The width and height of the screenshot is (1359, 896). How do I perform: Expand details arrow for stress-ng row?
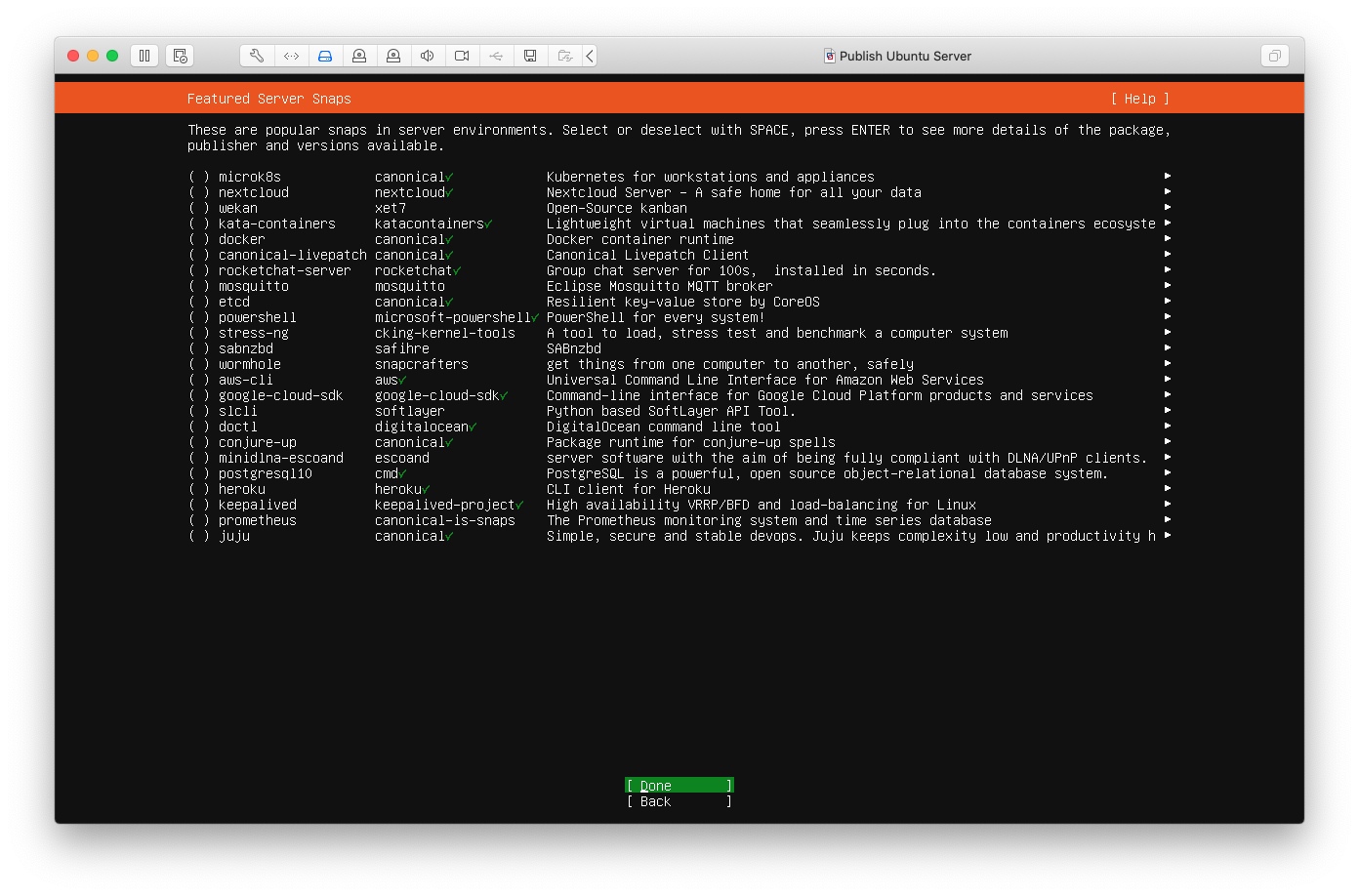(1168, 332)
